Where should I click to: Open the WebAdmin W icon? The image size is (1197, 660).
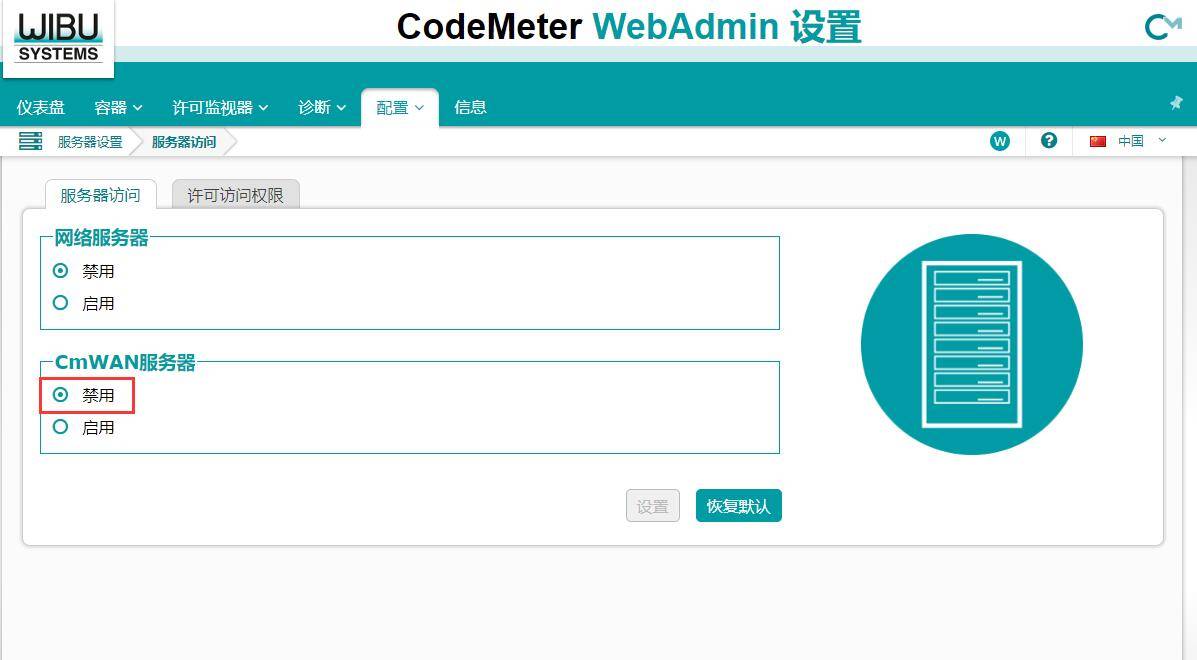999,141
